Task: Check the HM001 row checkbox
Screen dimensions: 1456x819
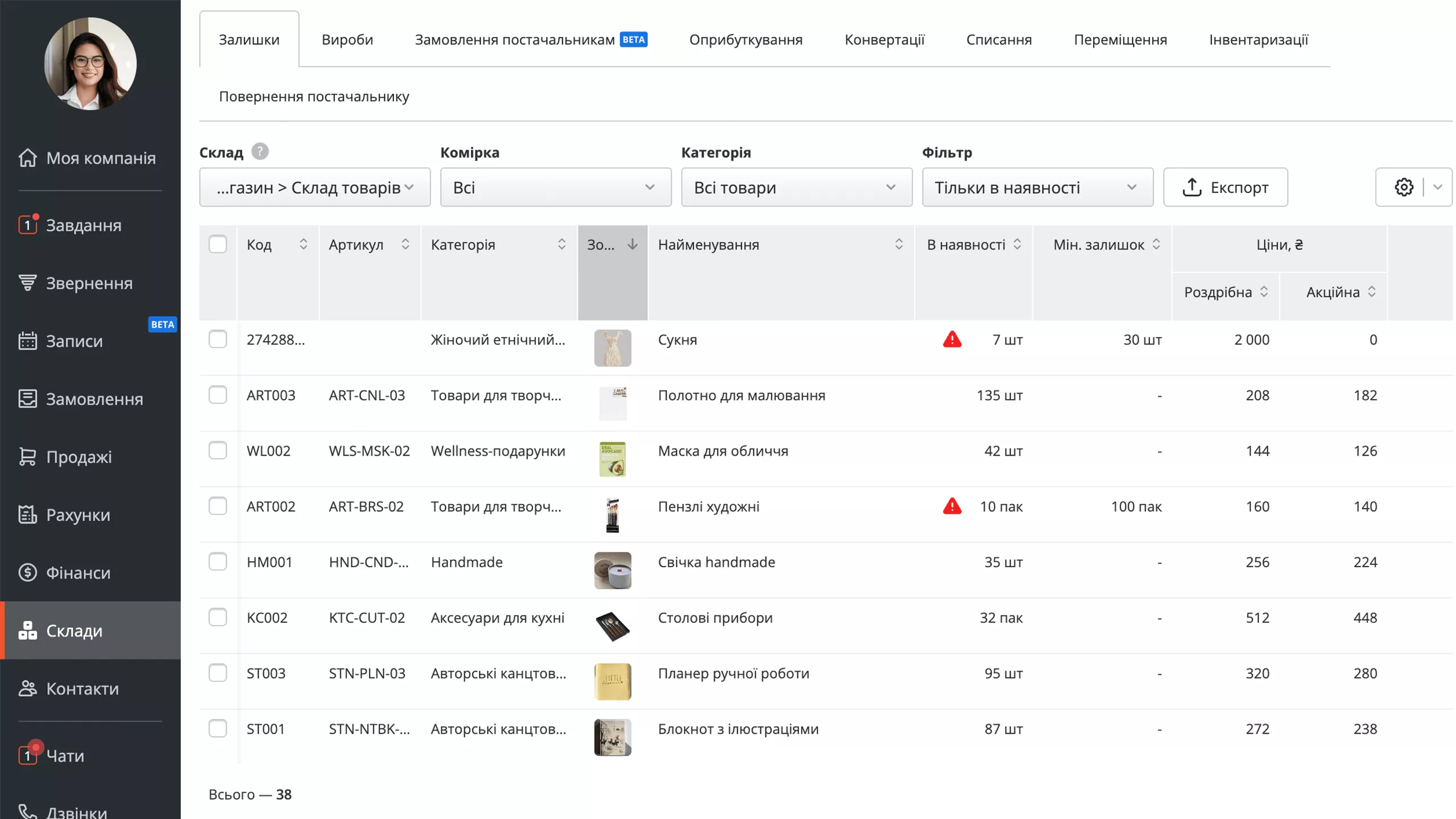Action: tap(217, 561)
